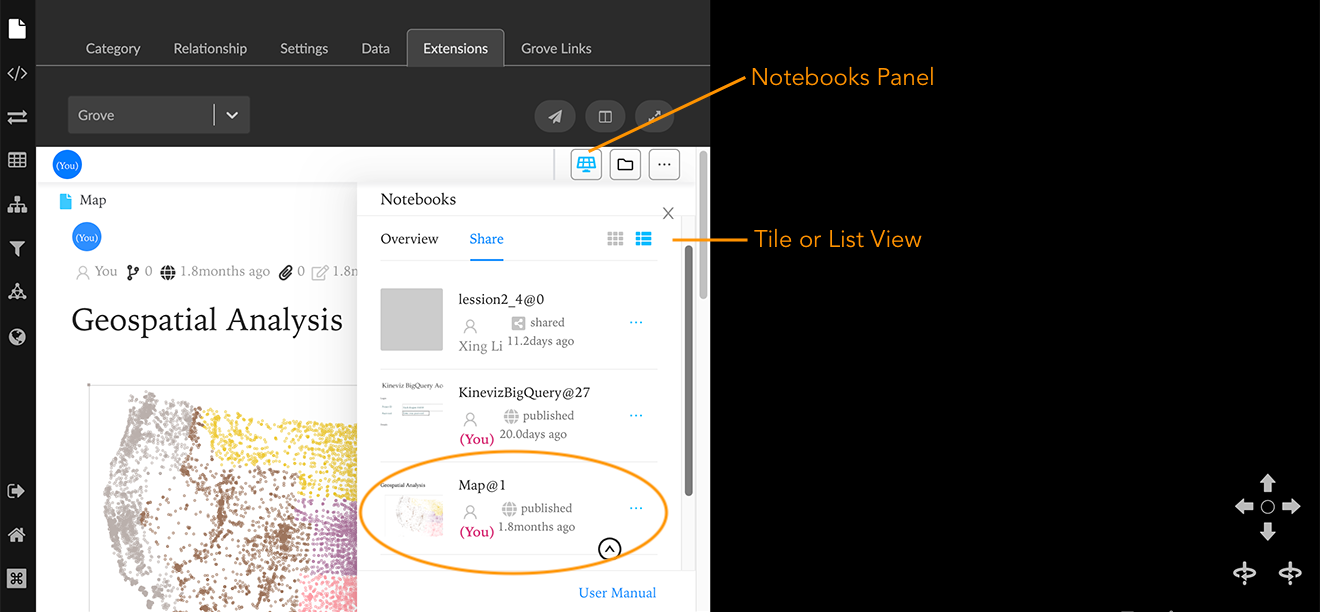
Task: Select the table grid icon in sidebar
Action: point(16,160)
